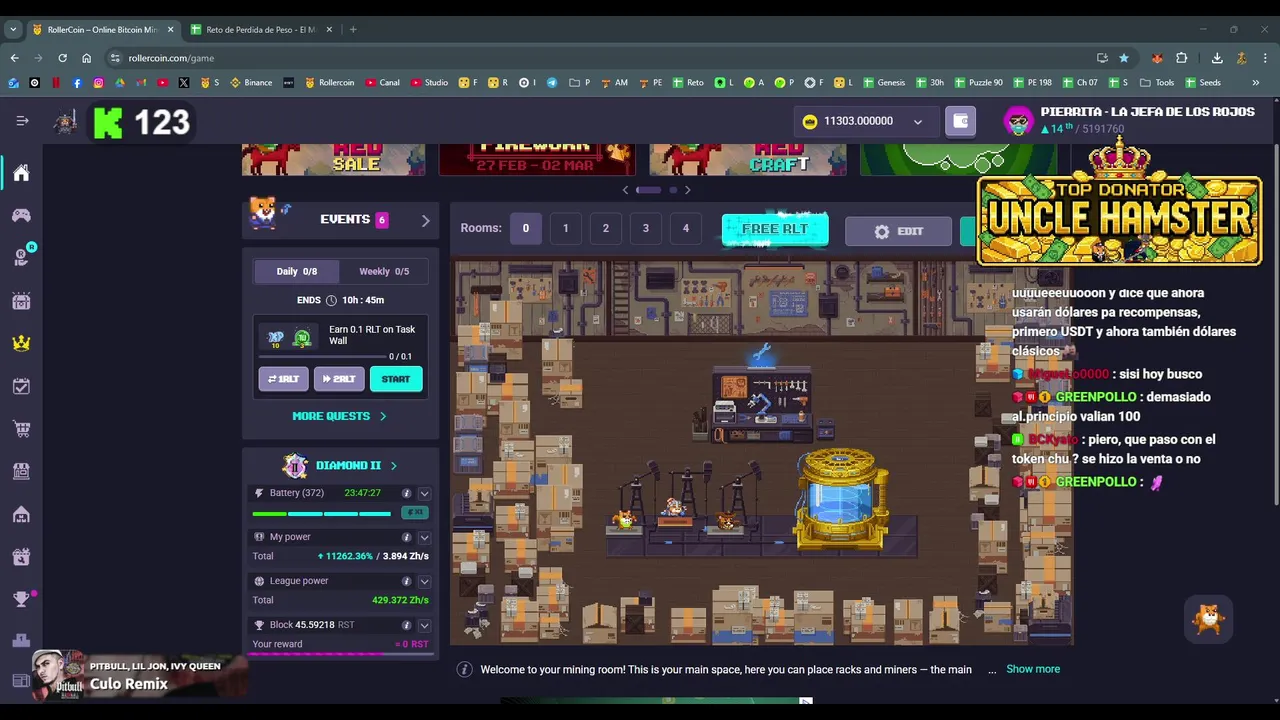Click the battery charge progress bar
Image resolution: width=1280 pixels, height=720 pixels.
tap(322, 514)
